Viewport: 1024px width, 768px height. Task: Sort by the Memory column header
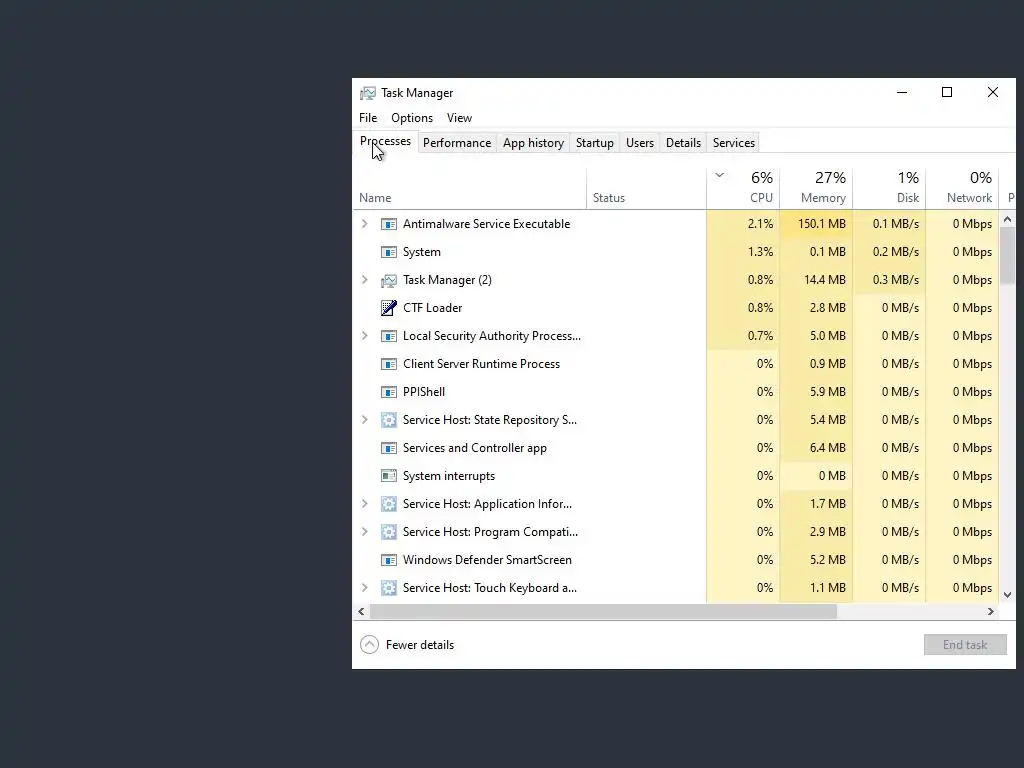pyautogui.click(x=816, y=189)
